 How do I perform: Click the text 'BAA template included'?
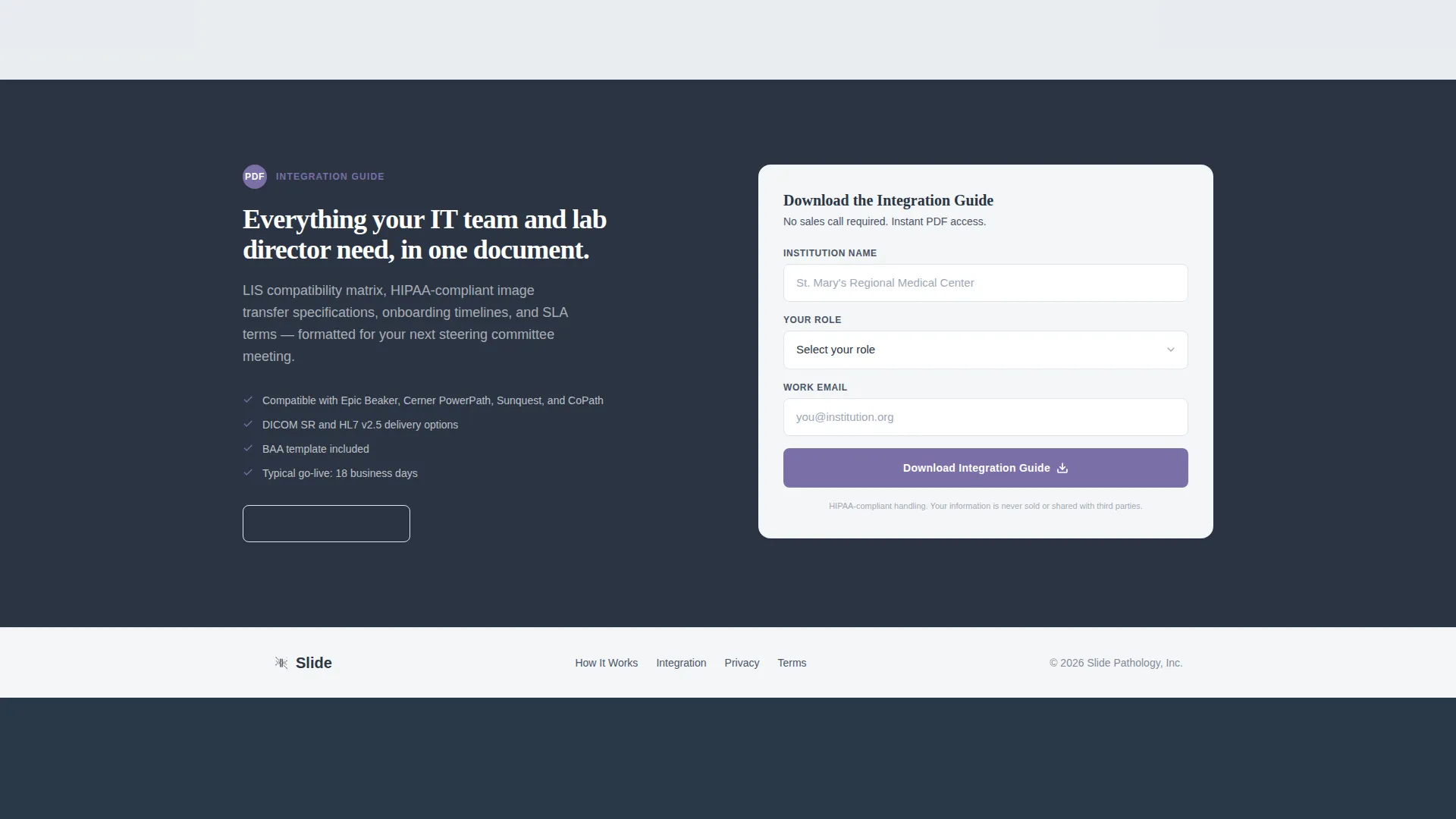coord(315,449)
